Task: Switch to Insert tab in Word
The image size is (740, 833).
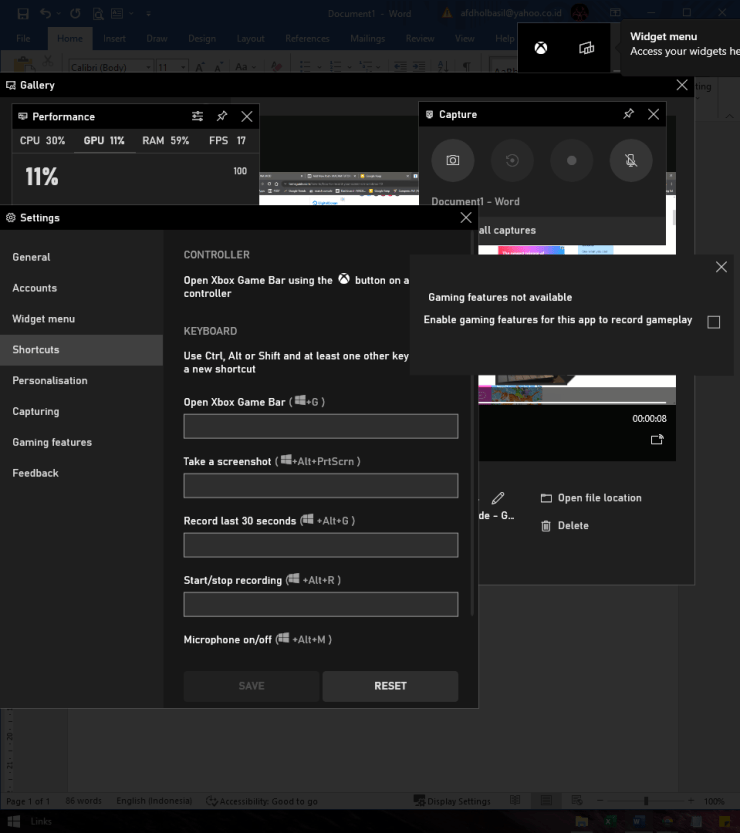Action: click(114, 38)
